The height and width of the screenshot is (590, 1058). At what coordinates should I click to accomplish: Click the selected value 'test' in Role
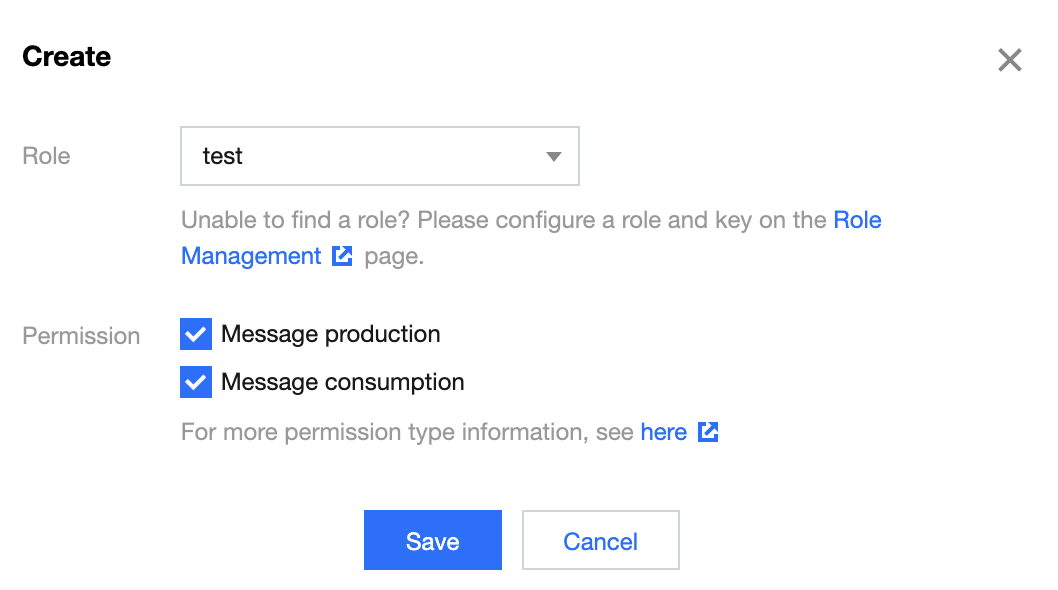pyautogui.click(x=222, y=156)
